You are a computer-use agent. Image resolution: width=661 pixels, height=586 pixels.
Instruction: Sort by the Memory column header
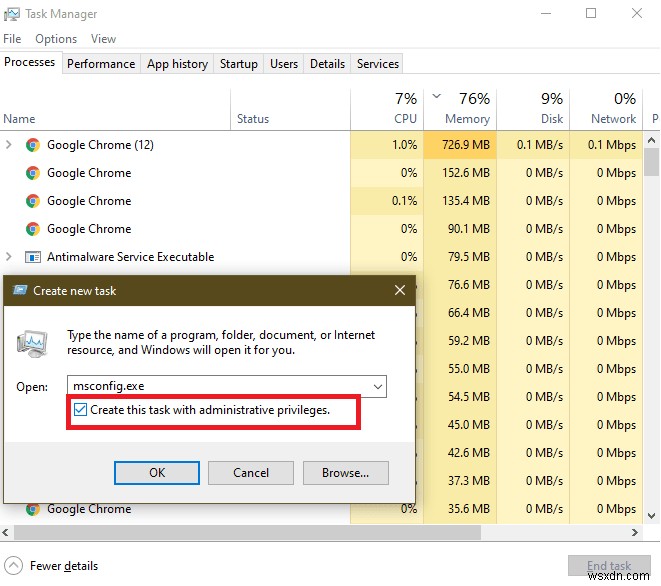(x=460, y=110)
